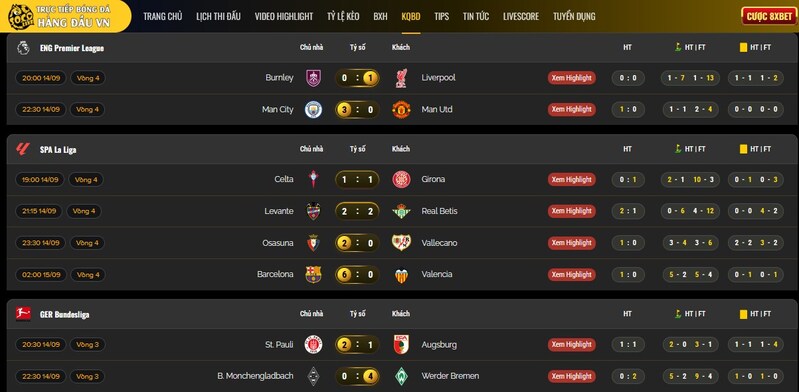Select the BXH navigation tab
This screenshot has width=799, height=392.
click(x=380, y=16)
